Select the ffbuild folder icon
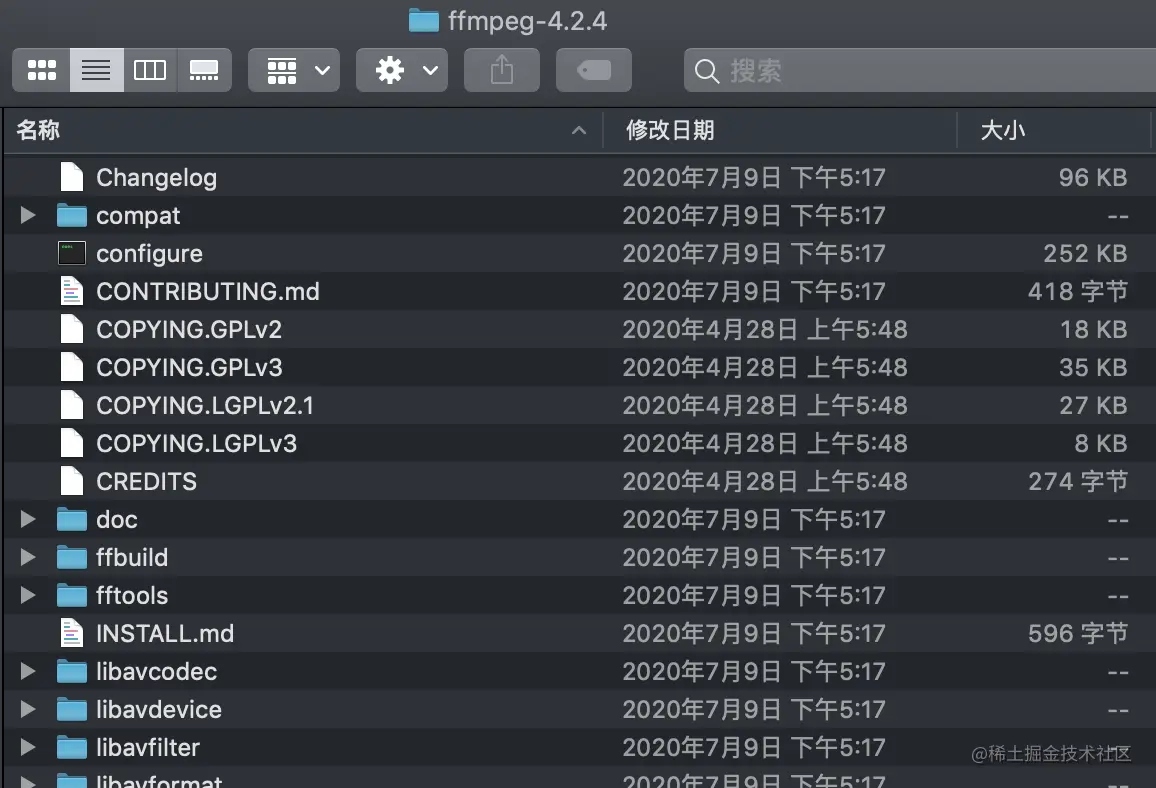Image resolution: width=1156 pixels, height=788 pixels. point(72,557)
